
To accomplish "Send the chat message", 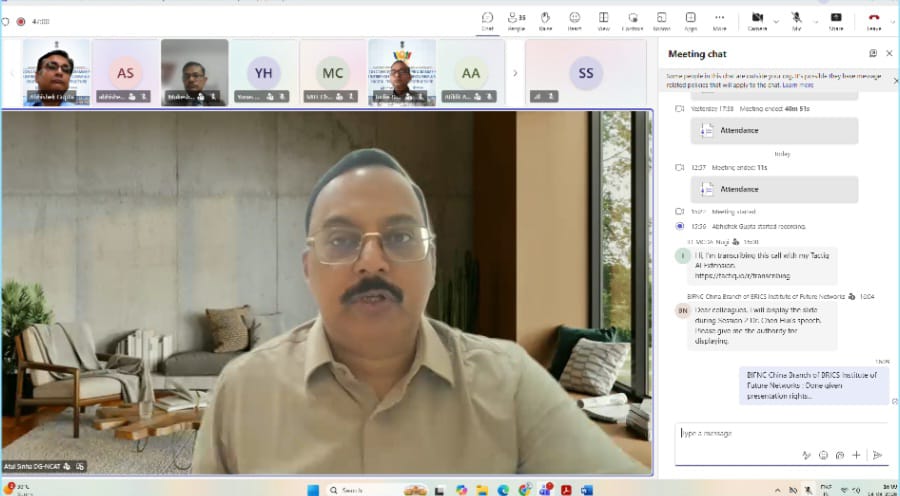I will coord(877,455).
